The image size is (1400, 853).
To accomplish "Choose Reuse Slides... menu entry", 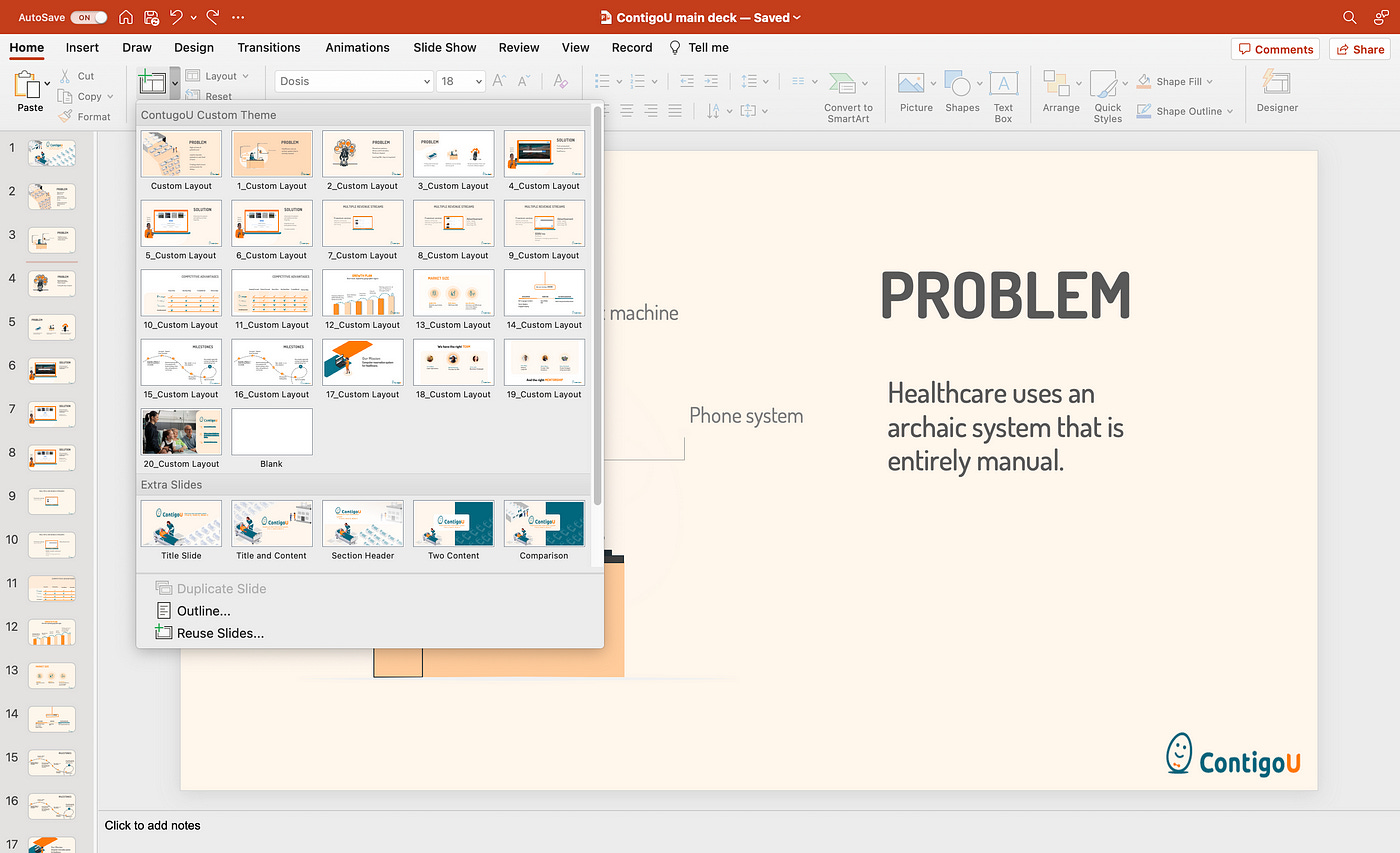I will [x=220, y=633].
